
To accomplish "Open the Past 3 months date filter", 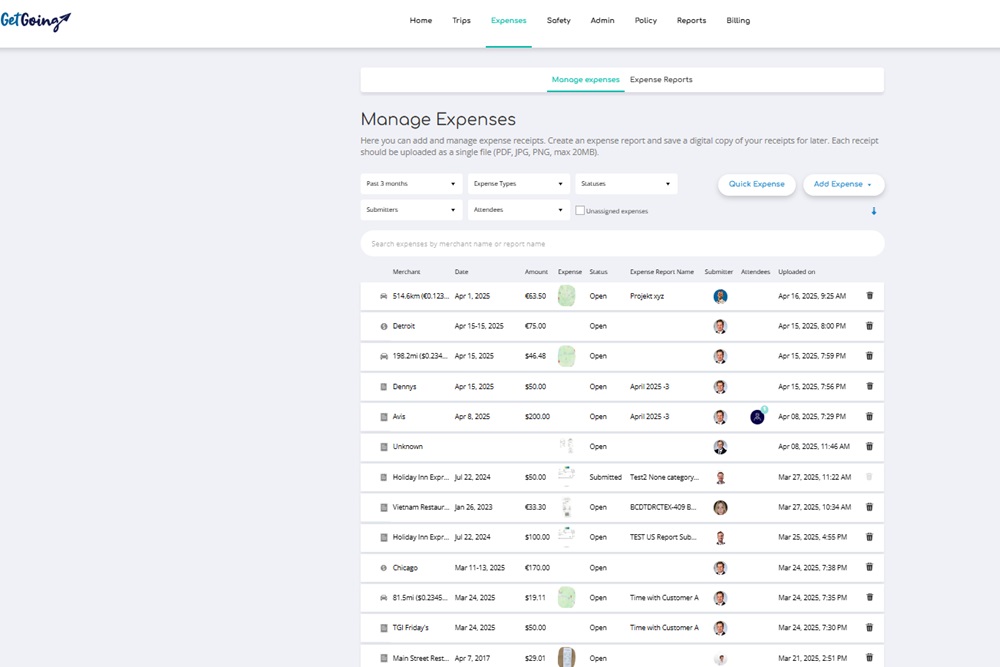I will (410, 184).
